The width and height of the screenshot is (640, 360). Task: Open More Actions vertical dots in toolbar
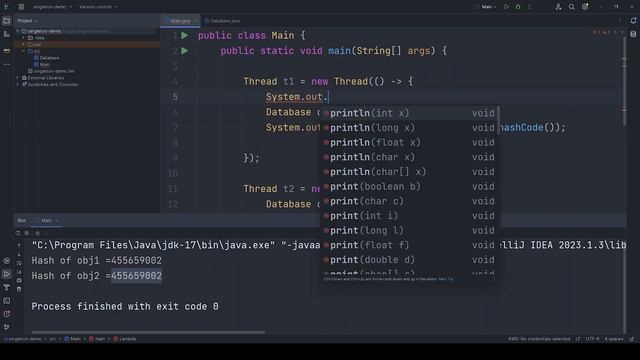point(529,7)
